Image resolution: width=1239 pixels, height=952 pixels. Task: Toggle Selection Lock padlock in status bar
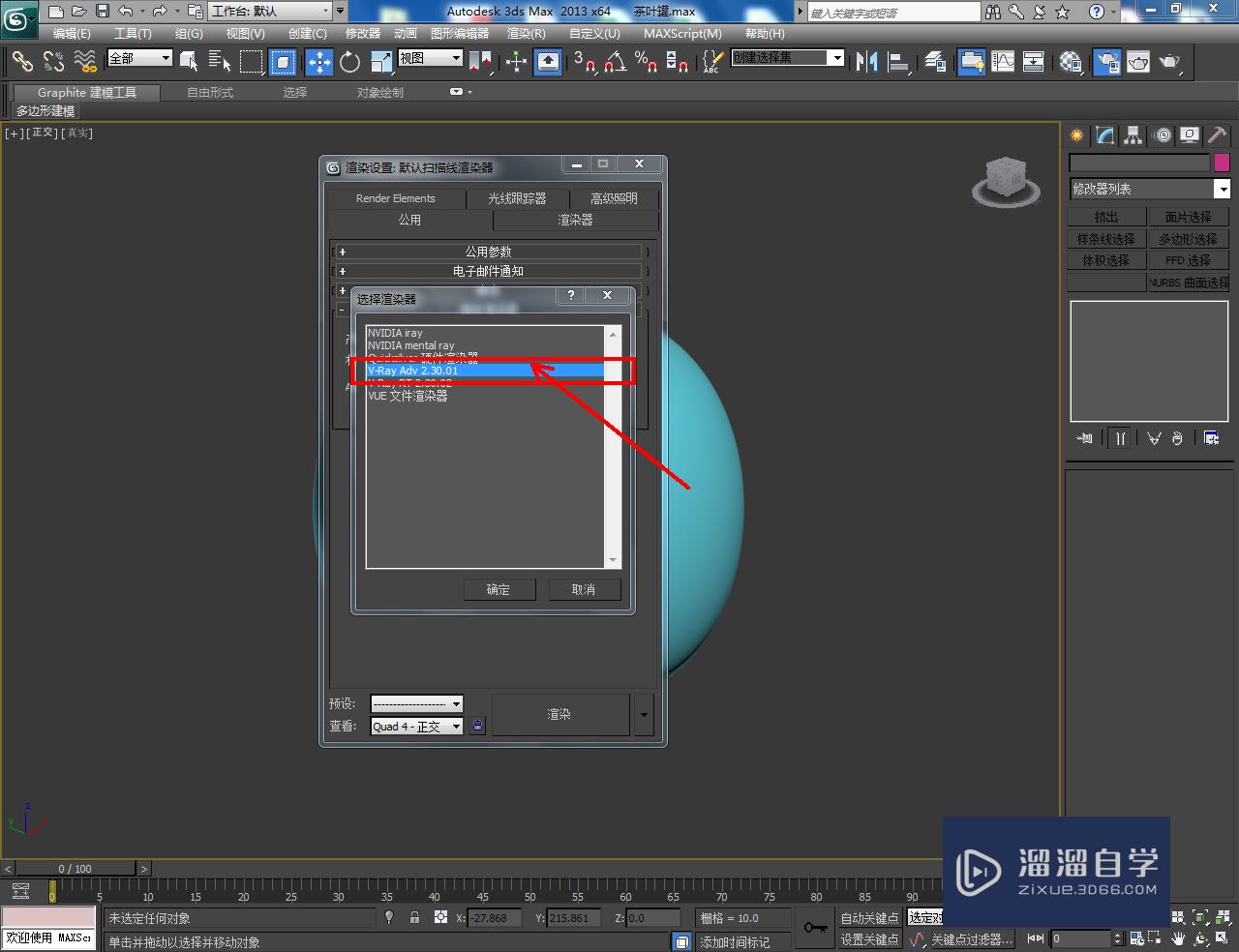point(414,917)
